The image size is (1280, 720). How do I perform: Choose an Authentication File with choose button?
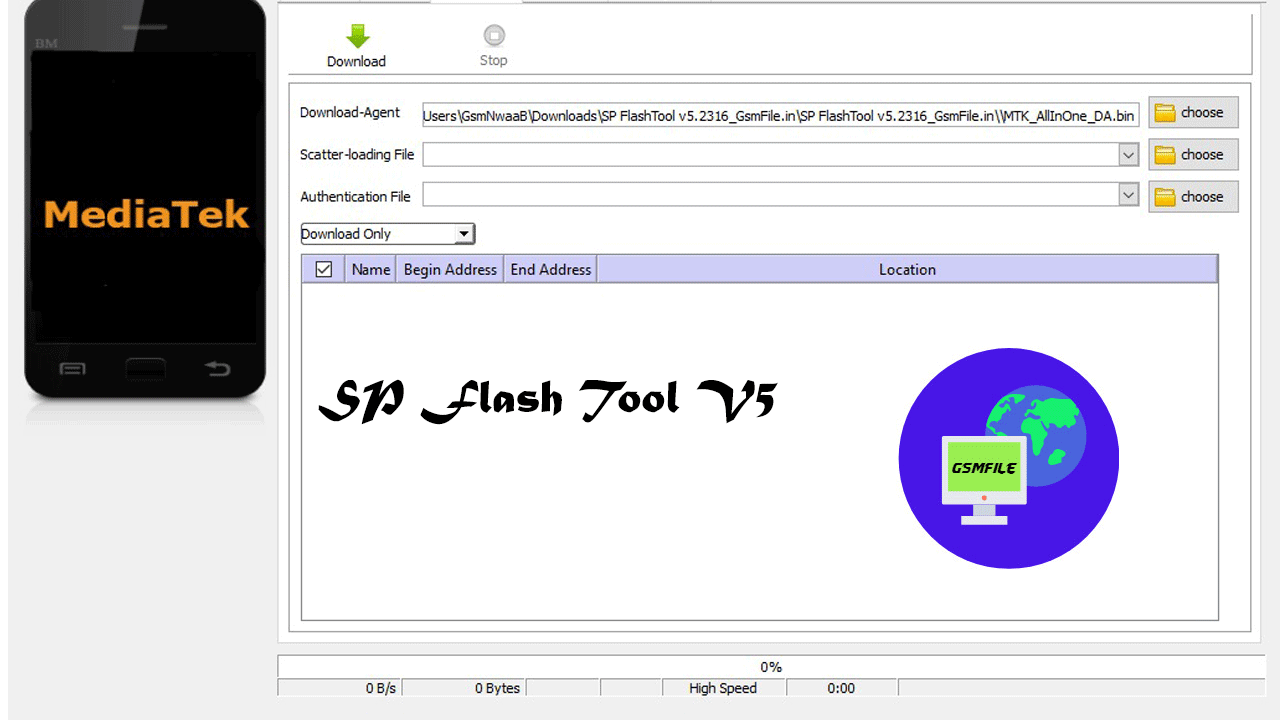[1193, 197]
